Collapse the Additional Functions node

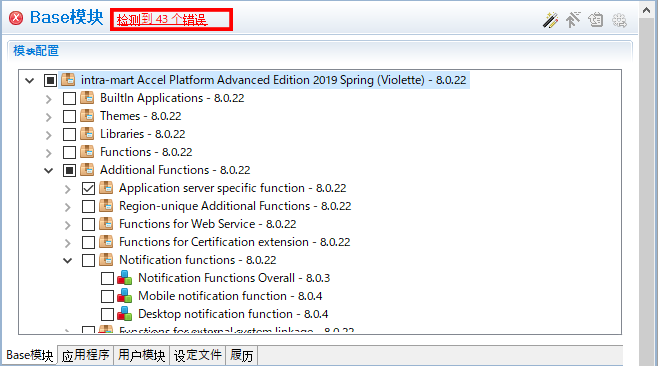[49, 170]
